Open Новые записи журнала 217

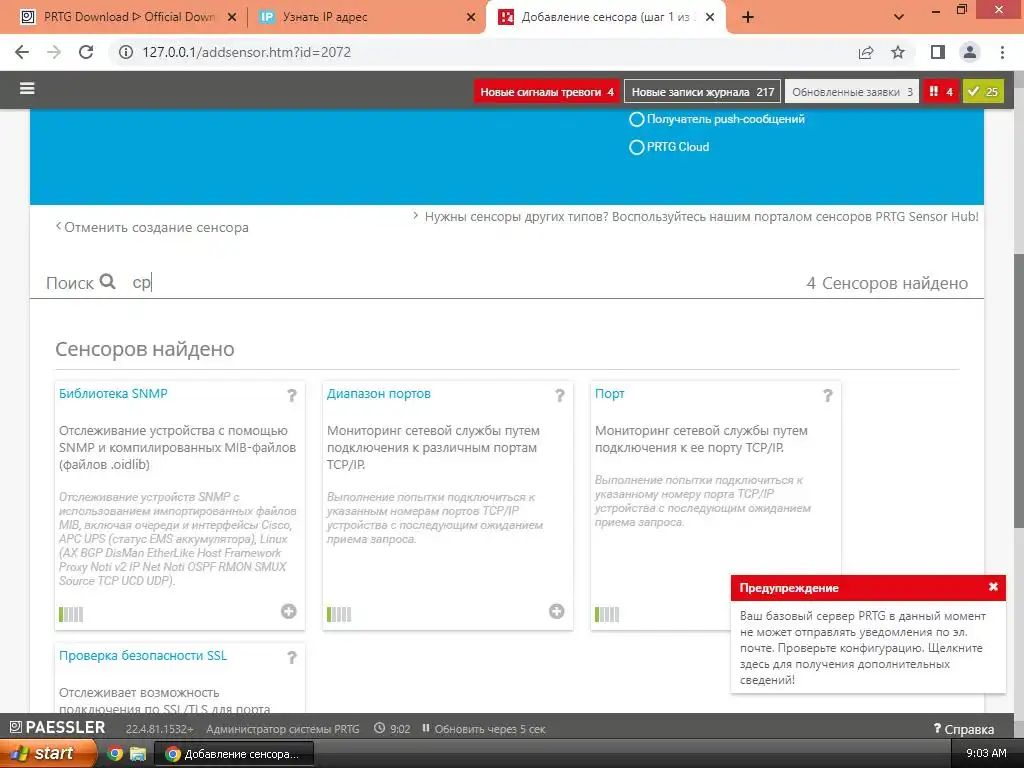703,91
